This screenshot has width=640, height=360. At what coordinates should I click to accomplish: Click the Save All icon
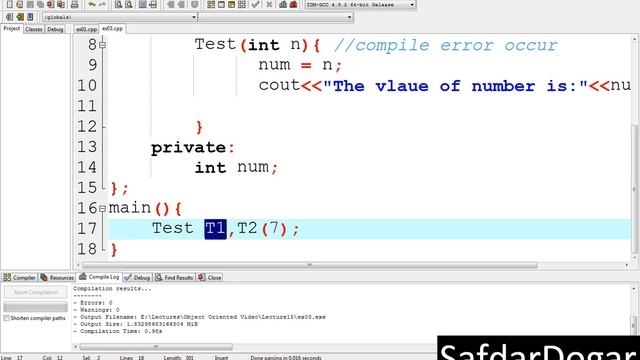40,4
